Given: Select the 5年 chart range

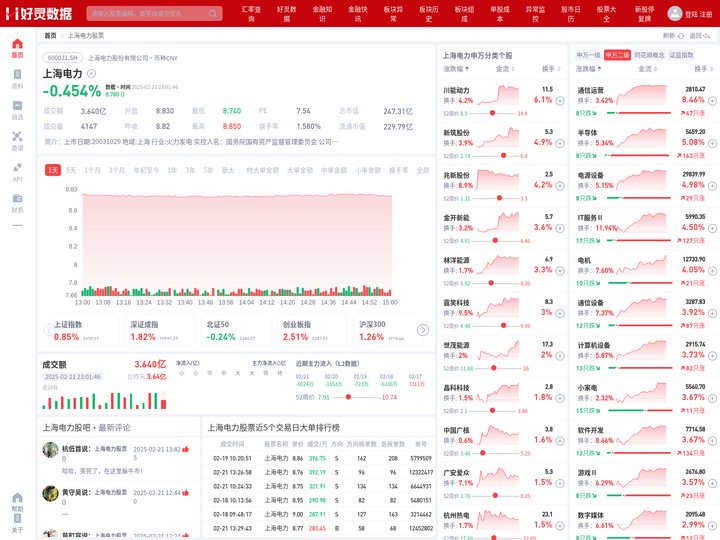Looking at the screenshot, I should (x=208, y=170).
